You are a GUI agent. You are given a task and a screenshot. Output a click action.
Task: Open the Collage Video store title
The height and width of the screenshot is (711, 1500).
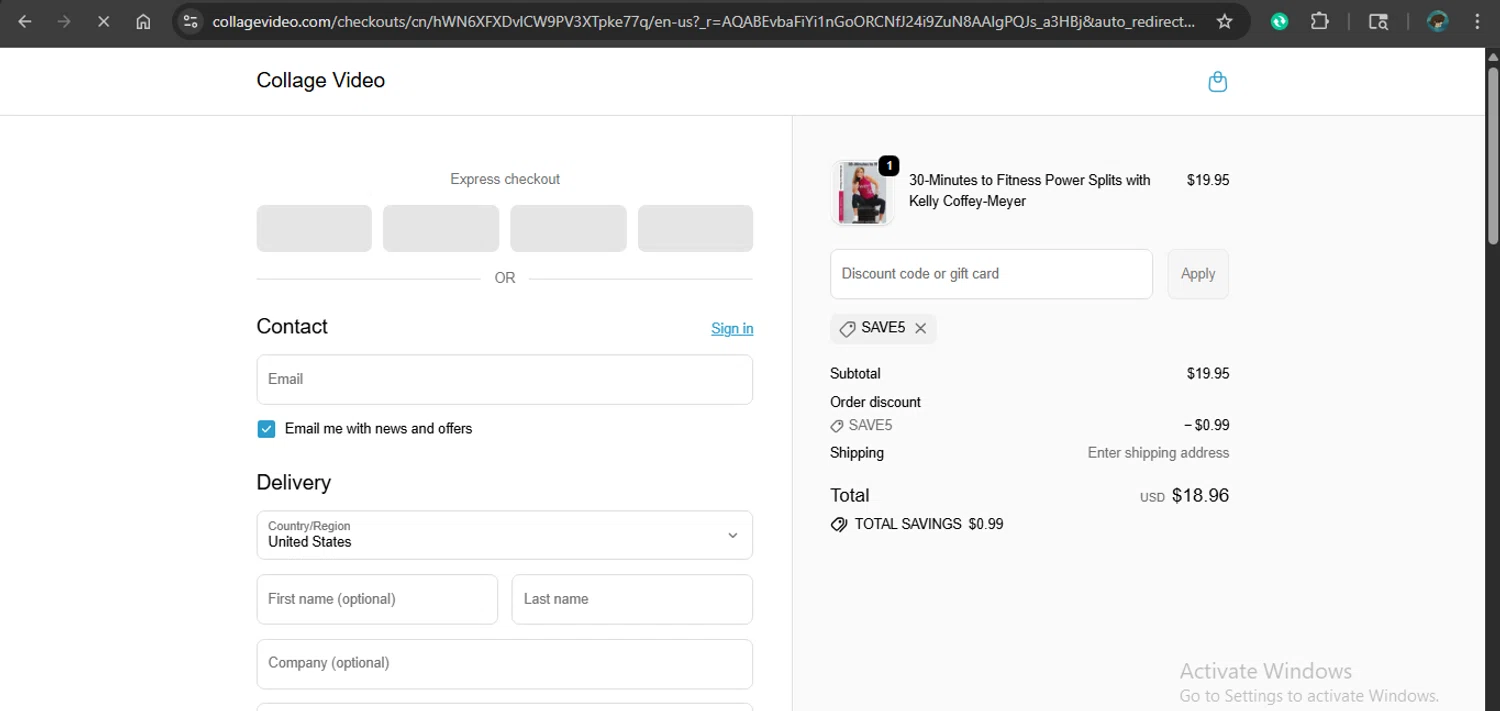click(320, 80)
